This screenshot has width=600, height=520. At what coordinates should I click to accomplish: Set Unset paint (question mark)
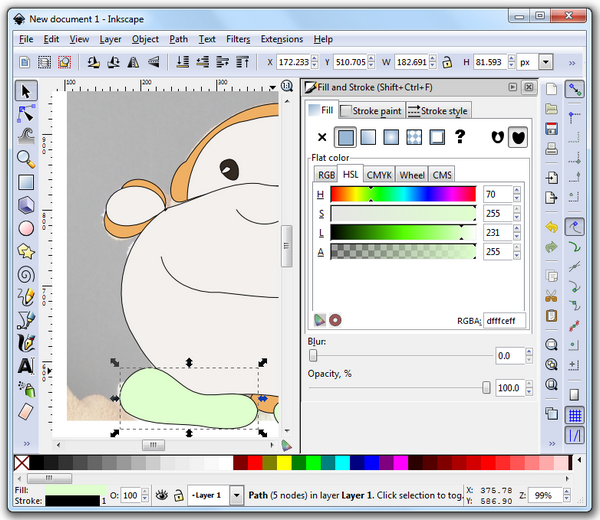point(460,137)
